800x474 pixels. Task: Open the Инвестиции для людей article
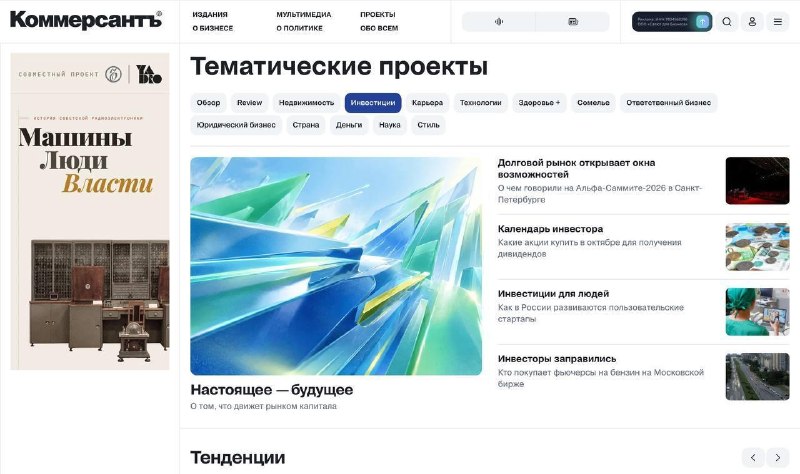coord(553,294)
